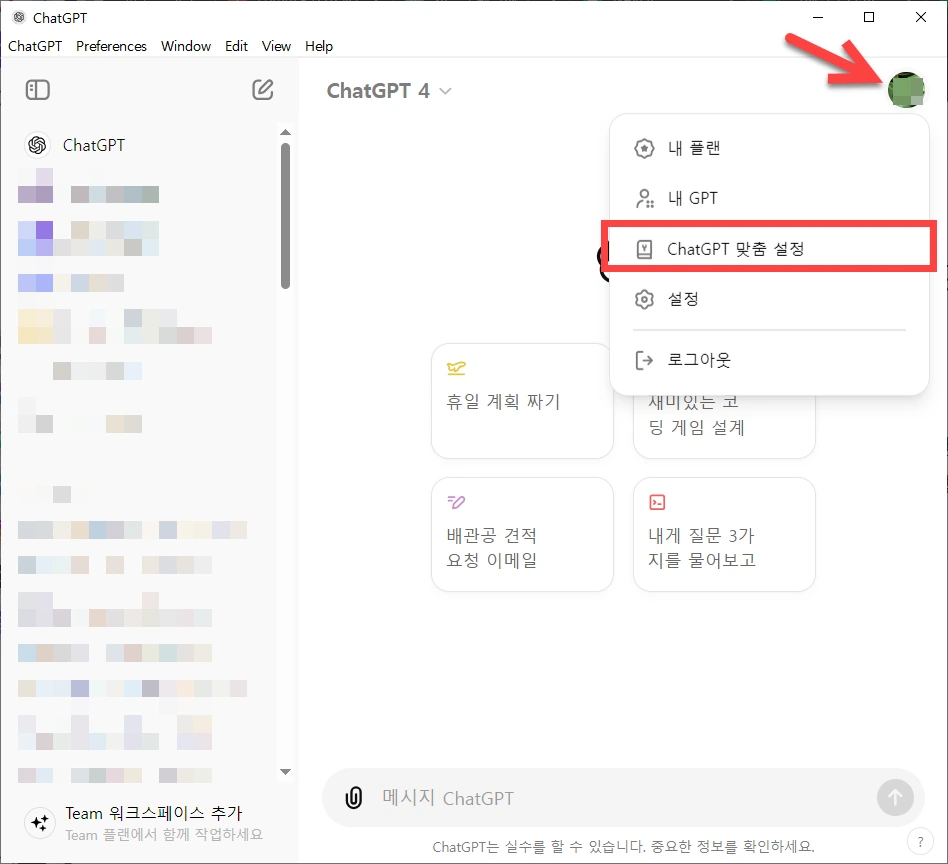Click the send message arrow button
Image resolution: width=948 pixels, height=864 pixels.
tap(895, 797)
